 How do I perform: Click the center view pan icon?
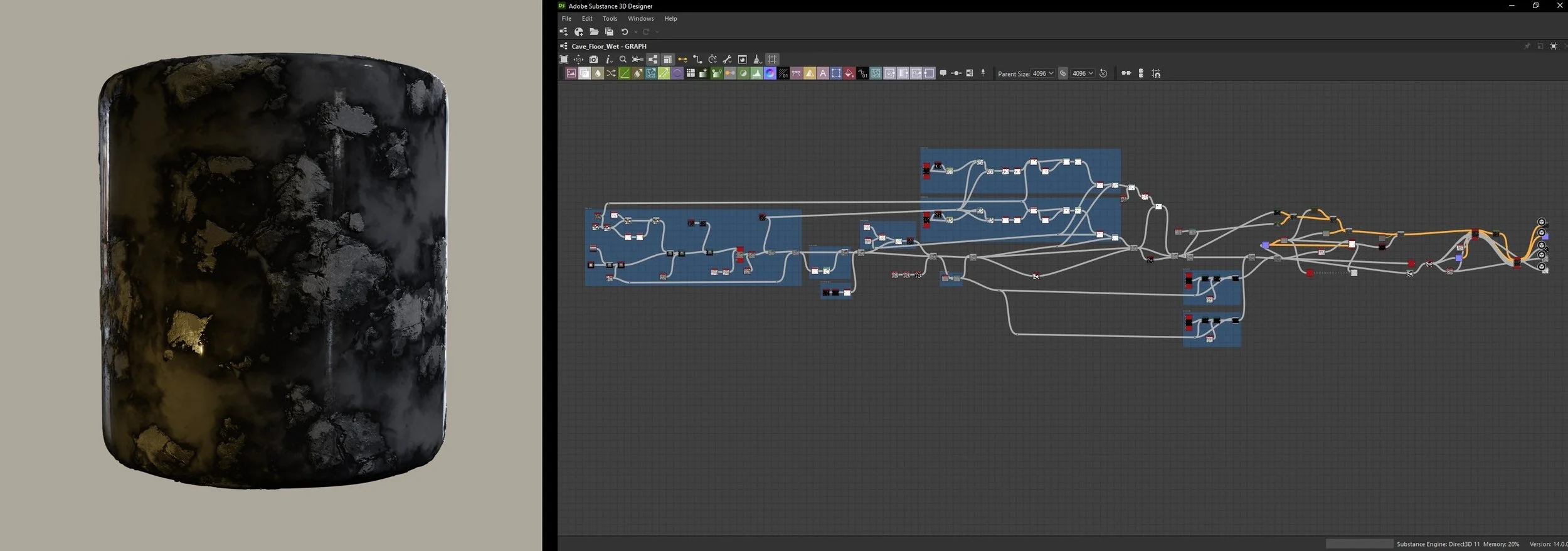click(x=578, y=60)
